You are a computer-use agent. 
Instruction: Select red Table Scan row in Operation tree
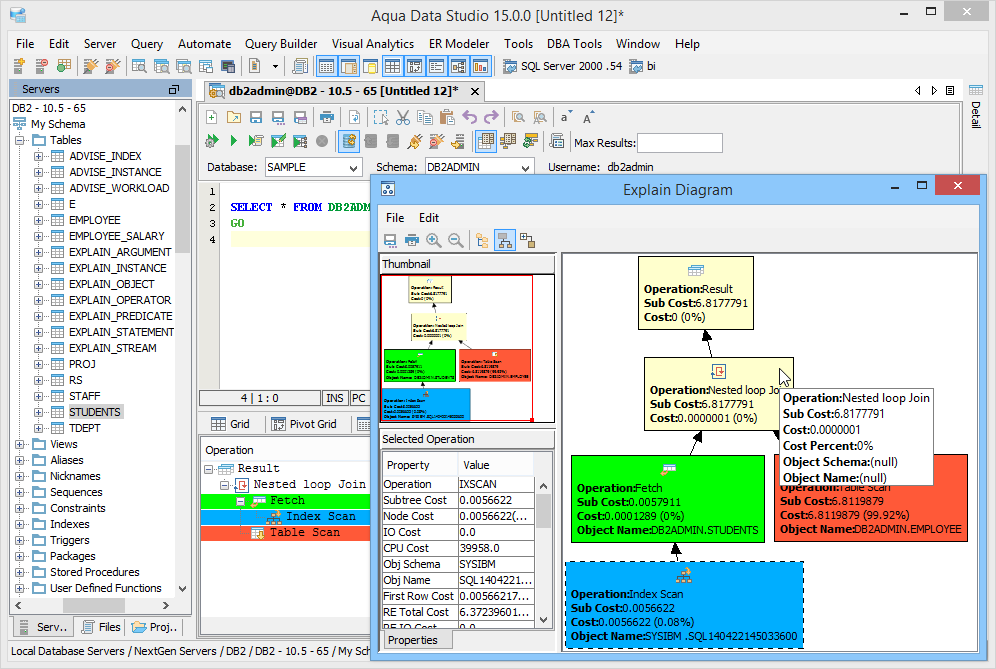285,533
